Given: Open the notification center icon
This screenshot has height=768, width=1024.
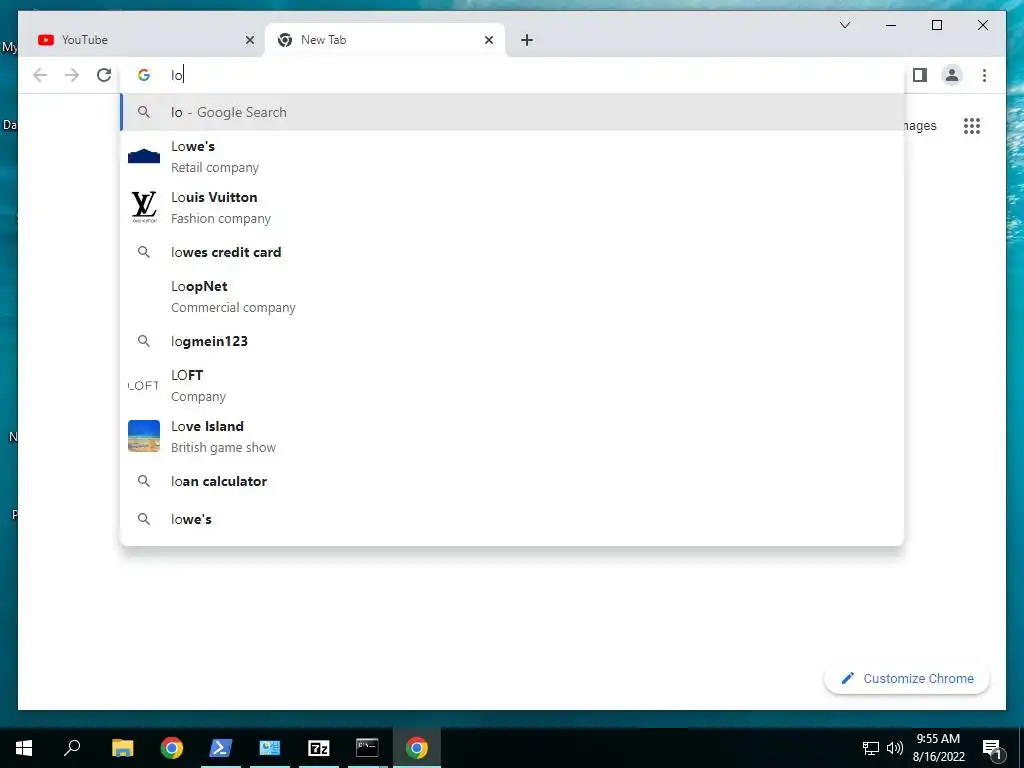Looking at the screenshot, I should (x=992, y=748).
